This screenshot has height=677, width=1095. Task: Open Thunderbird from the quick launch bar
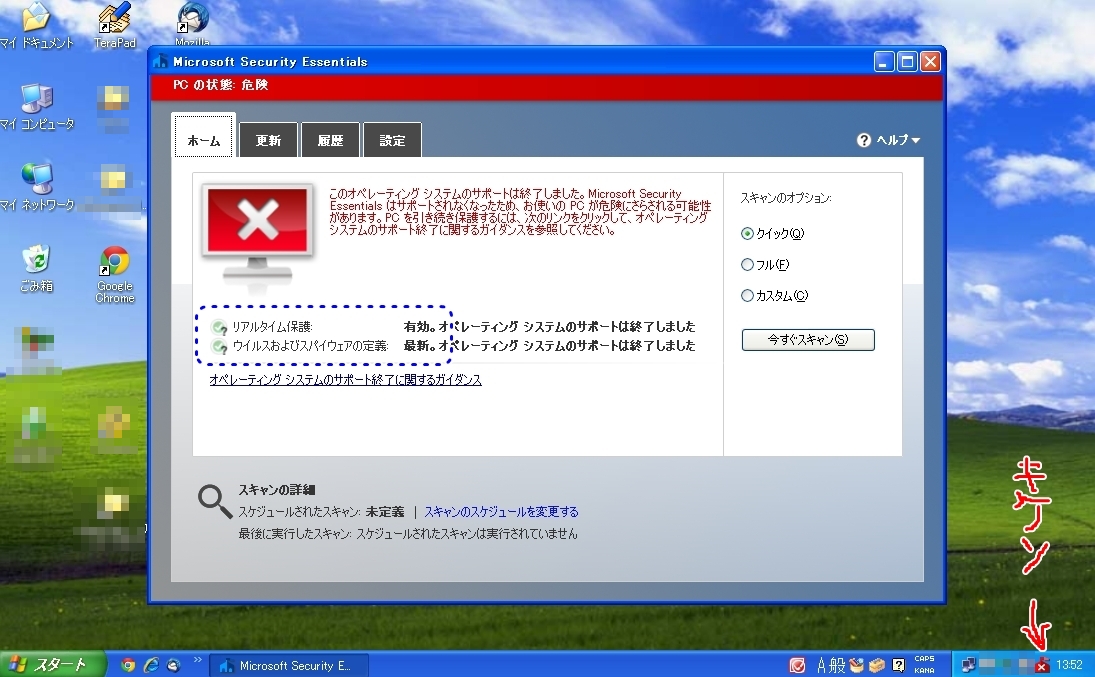173,665
